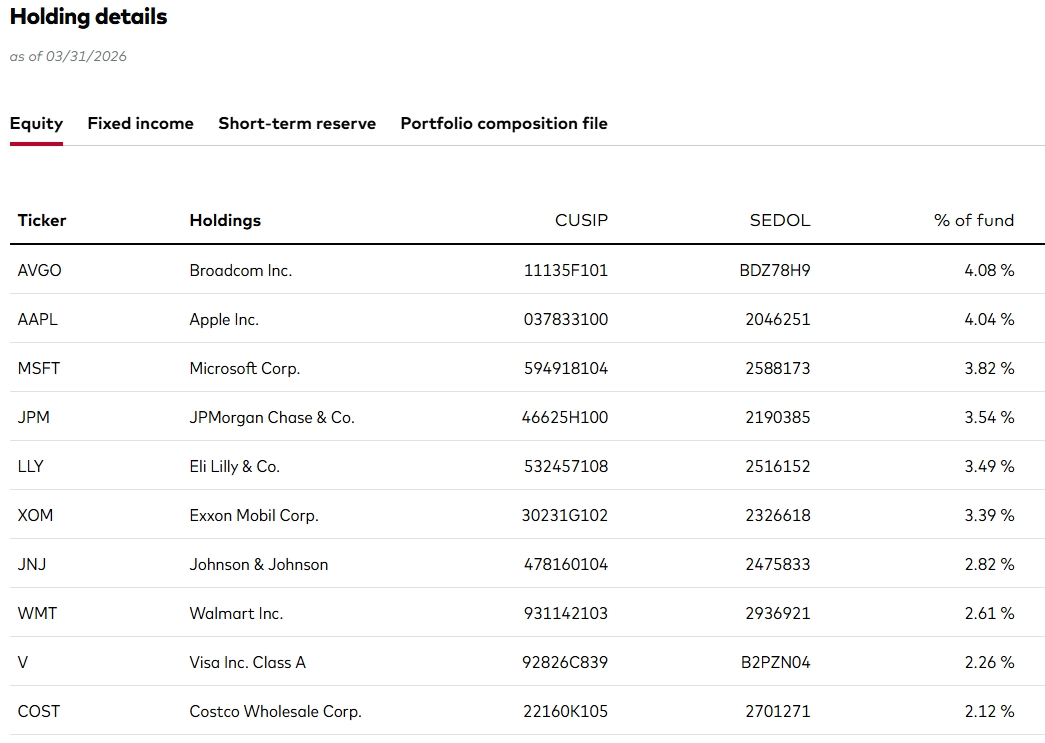Screen dimensions: 1045x743
Task: Open JPMorgan Chase & Co. details
Action: [x=271, y=417]
